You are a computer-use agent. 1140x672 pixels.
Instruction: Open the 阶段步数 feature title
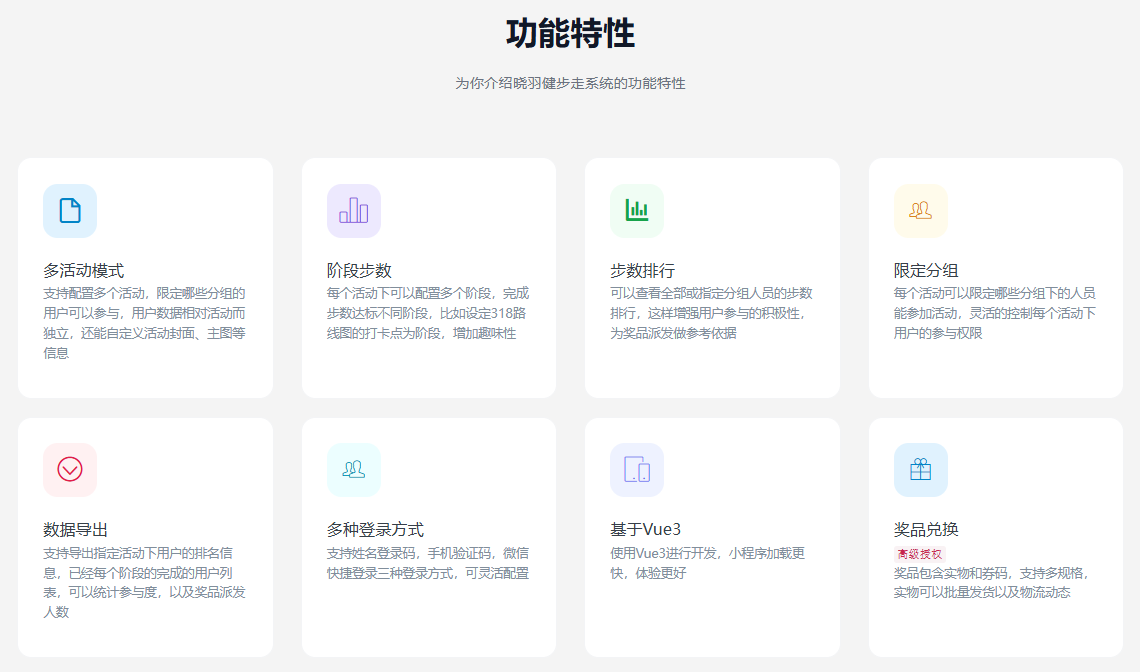point(359,271)
